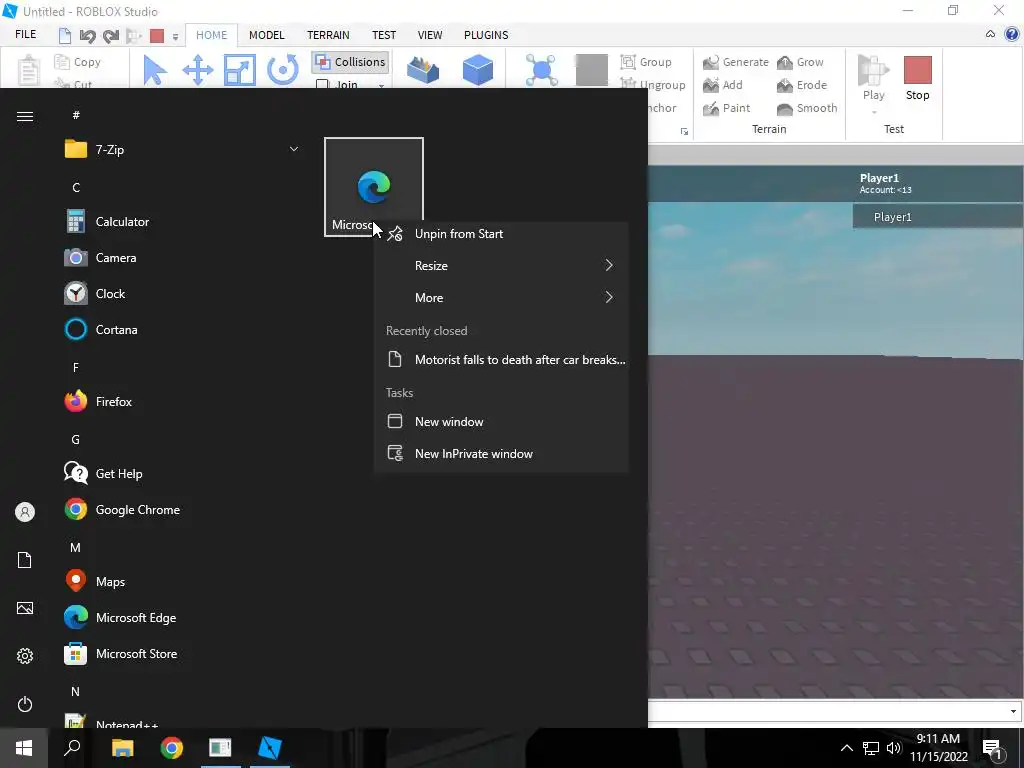The image size is (1024, 768).
Task: Toggle the Join checkbox
Action: click(337, 84)
